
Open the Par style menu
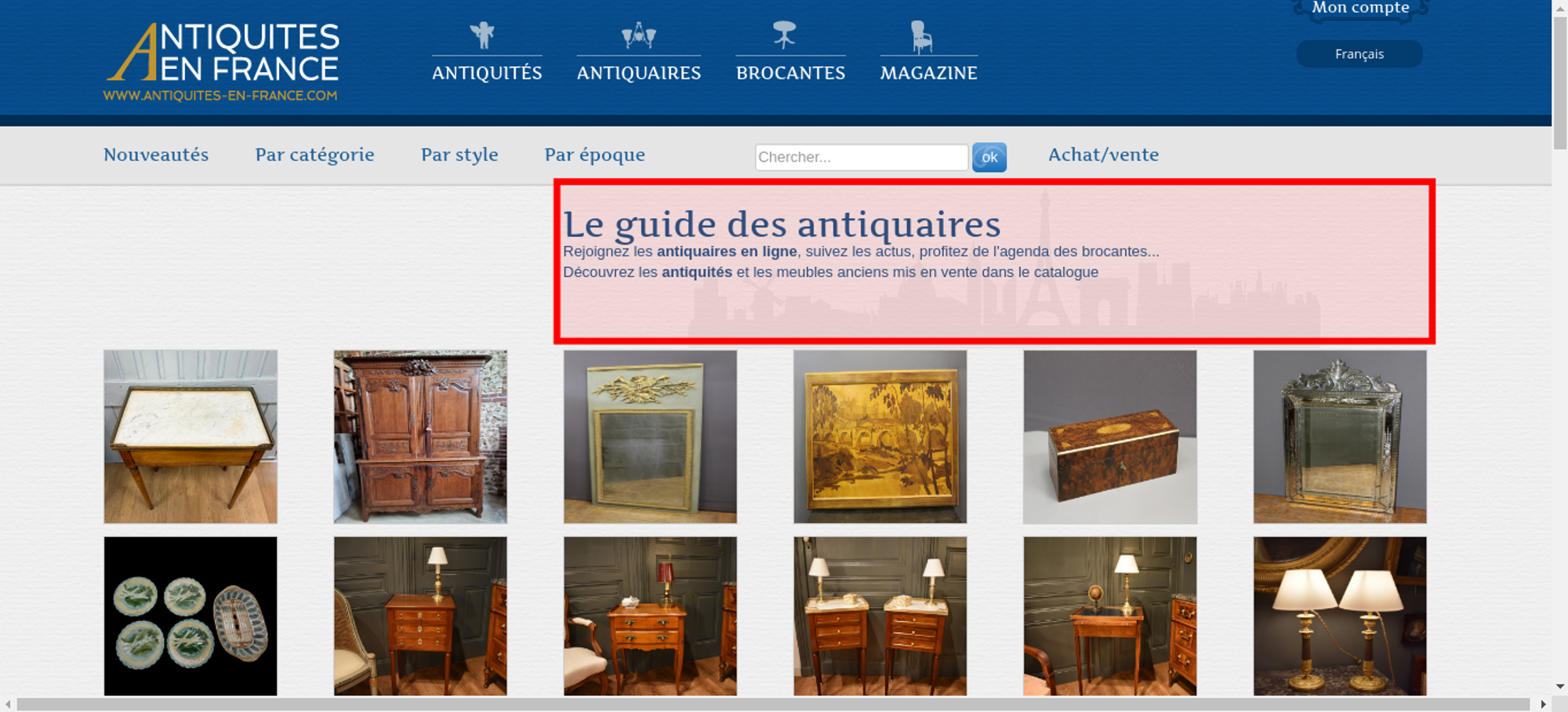click(459, 154)
